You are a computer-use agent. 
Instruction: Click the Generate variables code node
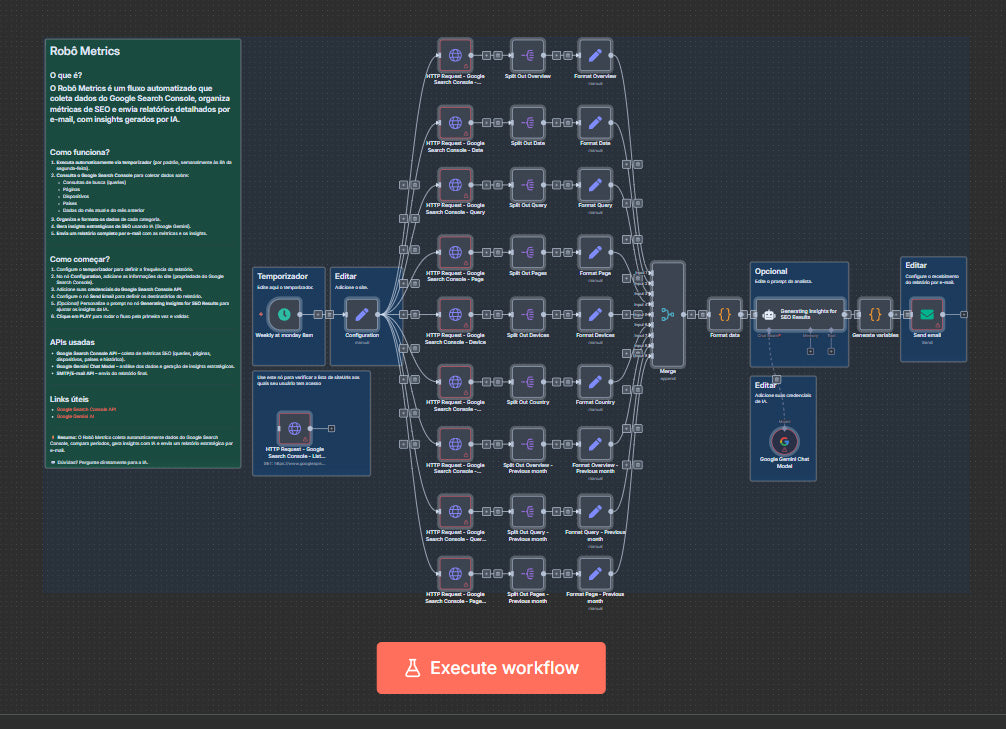[x=875, y=314]
